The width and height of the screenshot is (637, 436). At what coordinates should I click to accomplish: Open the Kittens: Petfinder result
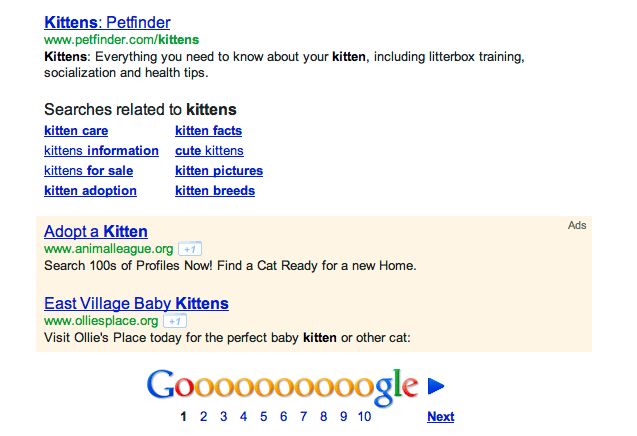pyautogui.click(x=107, y=22)
